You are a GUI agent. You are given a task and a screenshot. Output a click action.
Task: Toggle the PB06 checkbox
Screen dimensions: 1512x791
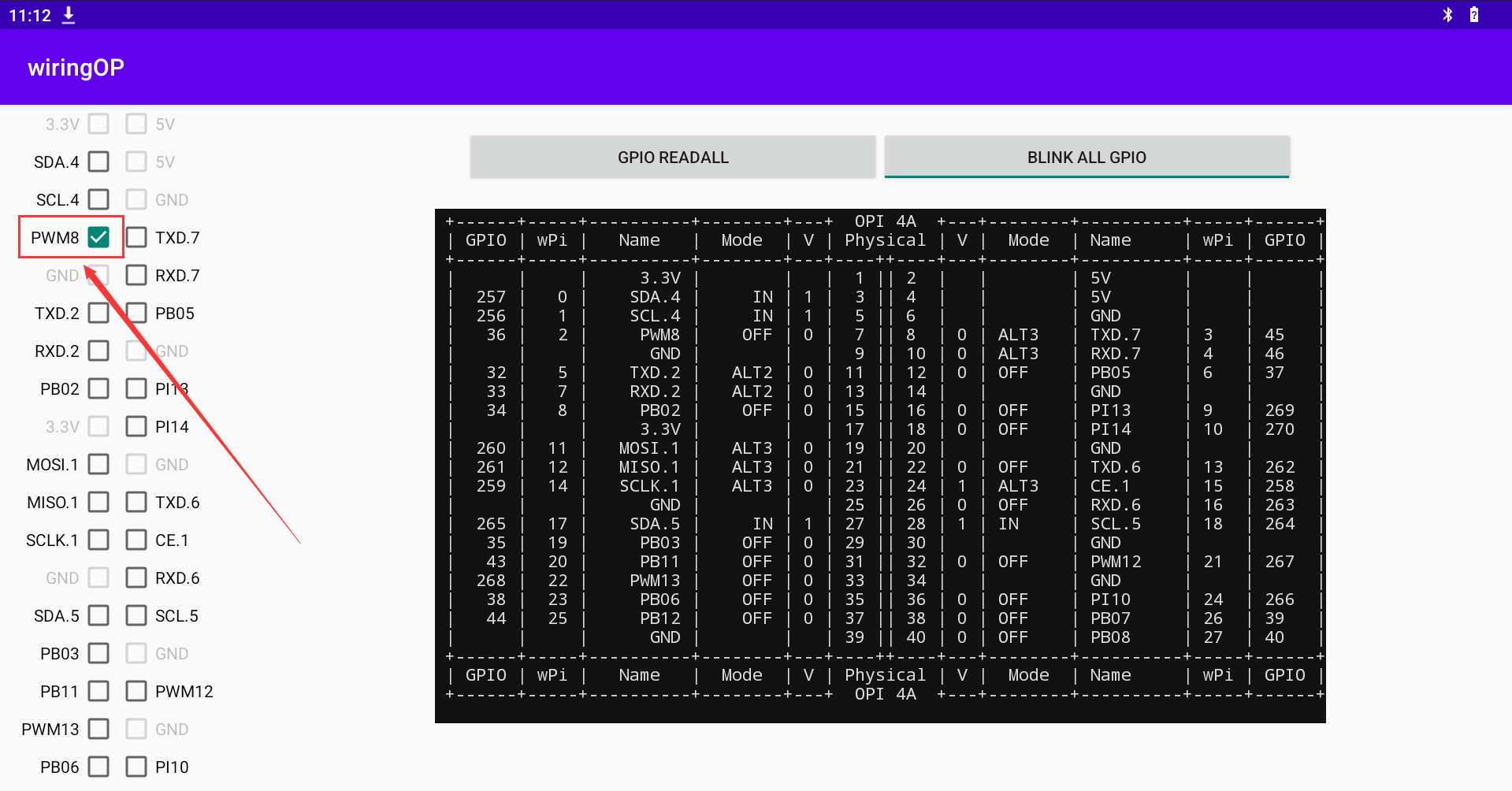point(98,767)
